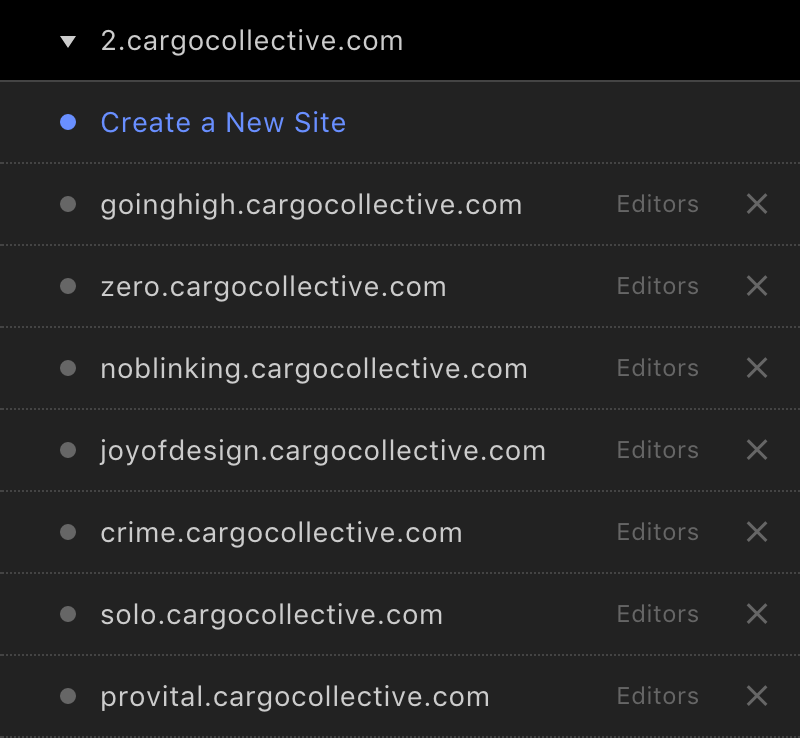Open solo.cargocollective.com site
Image resolution: width=800 pixels, height=738 pixels.
pos(271,614)
